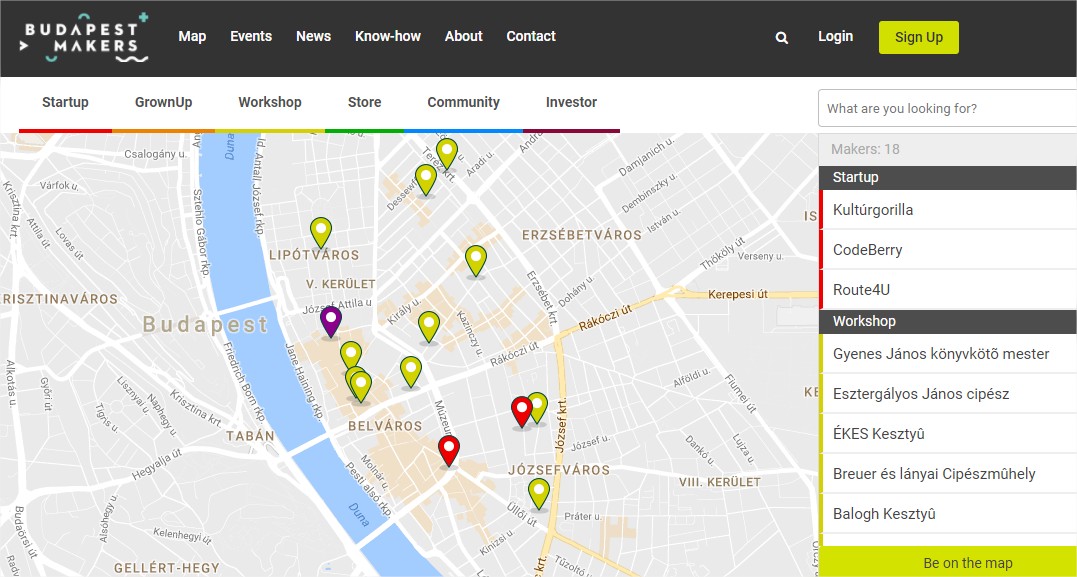1077x577 pixels.
Task: Select the yellow pin near Dessewffy street
Action: tap(426, 180)
